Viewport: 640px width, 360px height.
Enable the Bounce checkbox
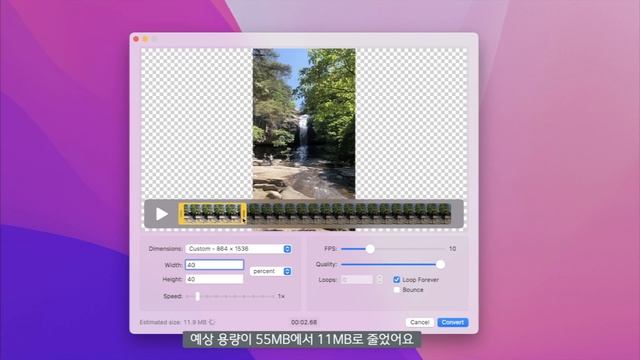point(396,290)
